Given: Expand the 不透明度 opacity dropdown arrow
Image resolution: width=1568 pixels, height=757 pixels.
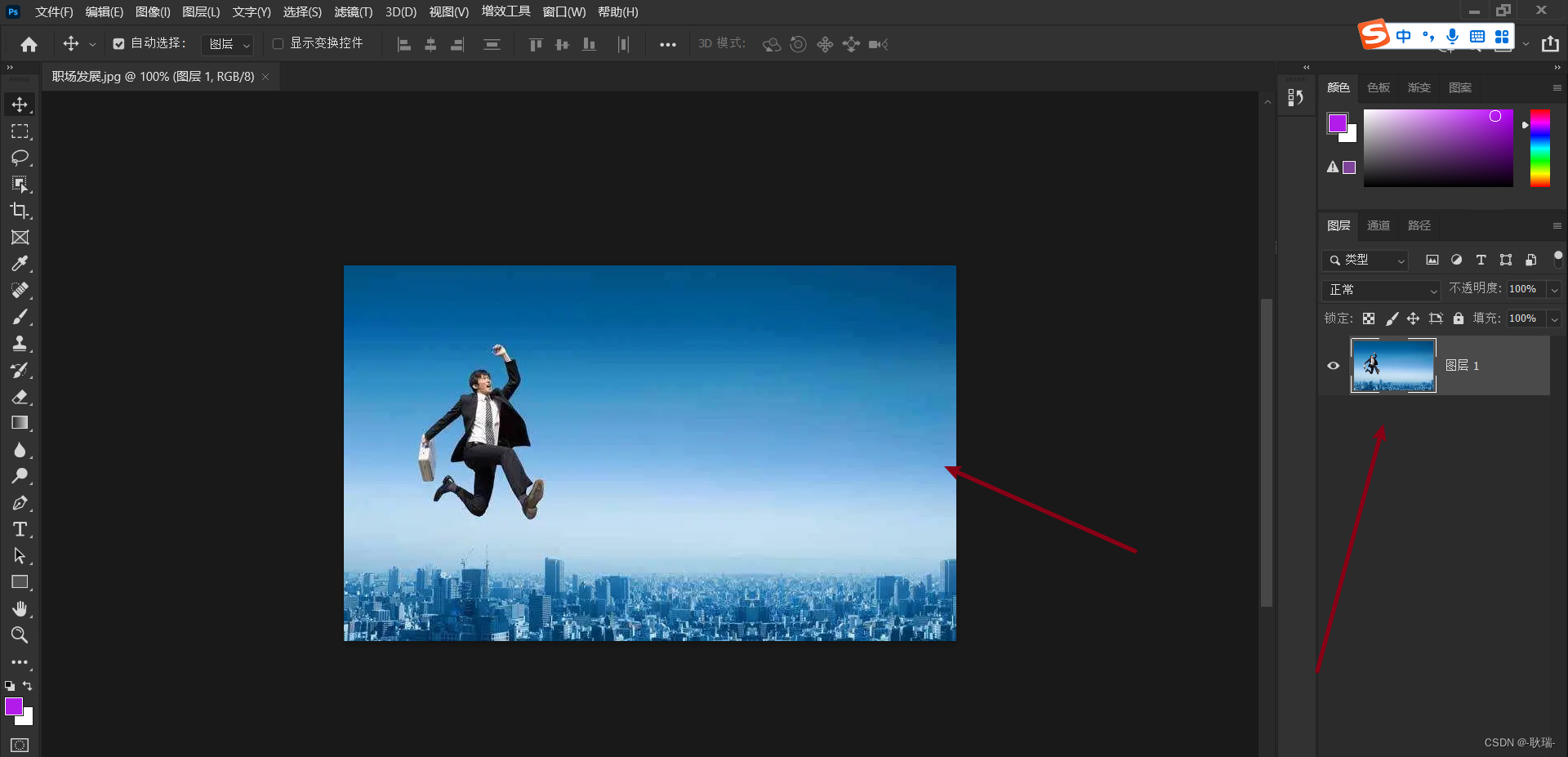Looking at the screenshot, I should pos(1554,290).
